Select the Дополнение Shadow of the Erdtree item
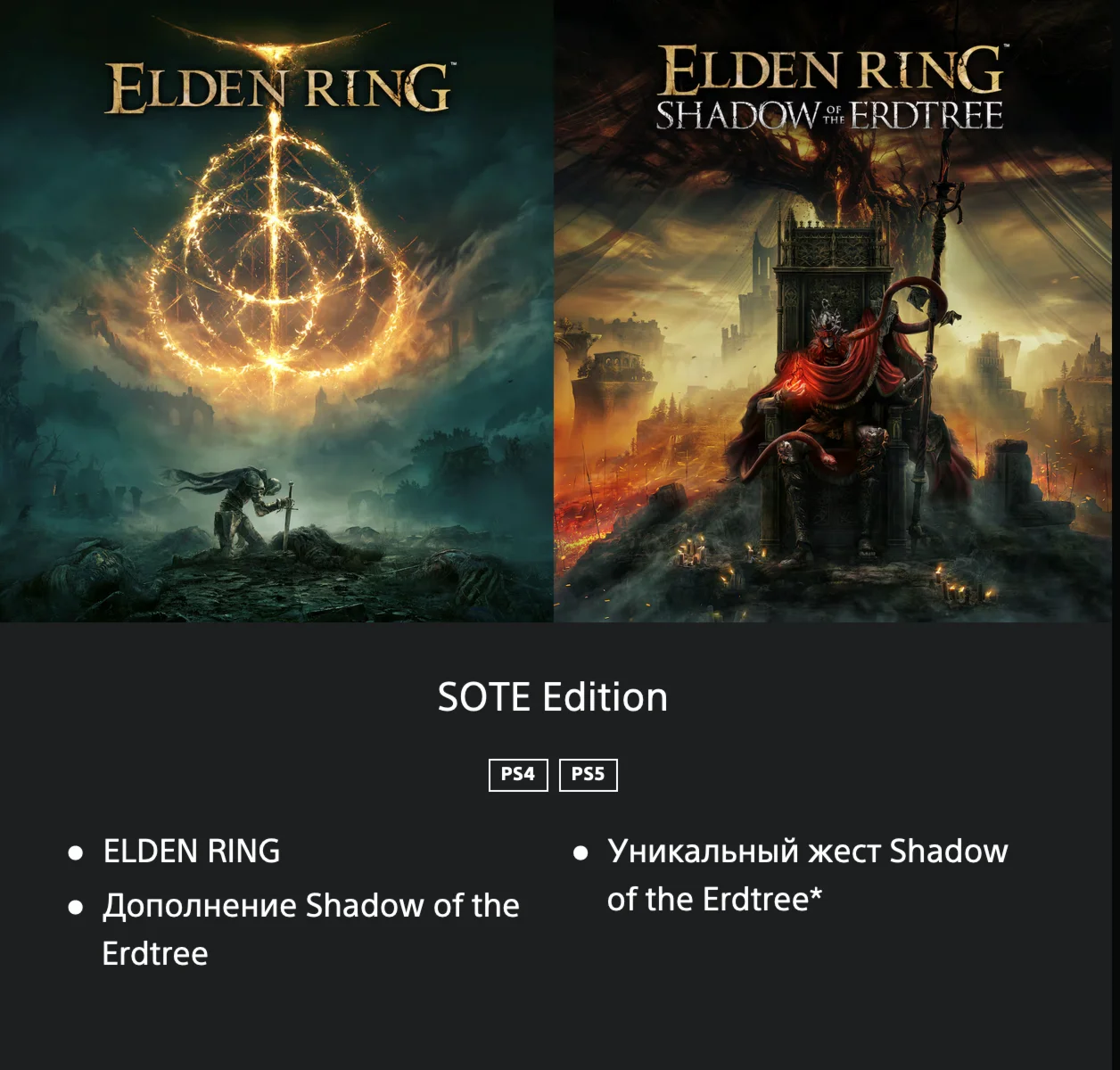1120x1070 pixels. [x=310, y=929]
